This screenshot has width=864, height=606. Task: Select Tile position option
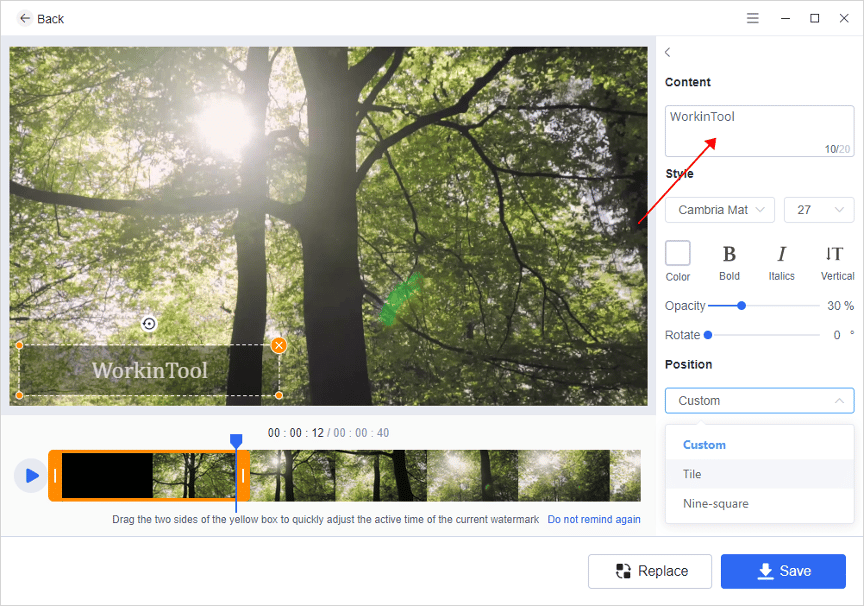[x=759, y=474]
